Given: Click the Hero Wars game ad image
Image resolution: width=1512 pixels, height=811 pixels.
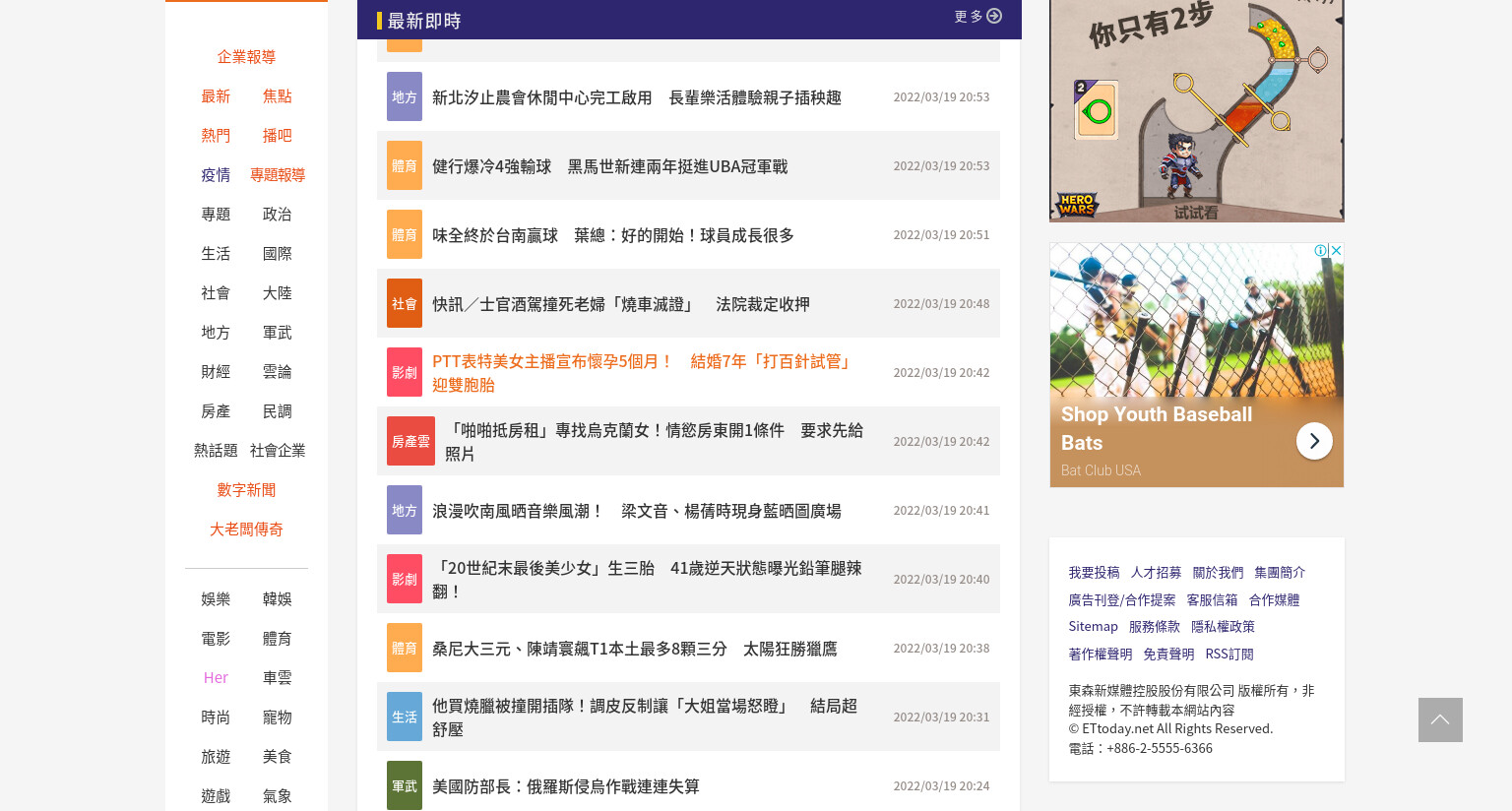Looking at the screenshot, I should point(1196,110).
